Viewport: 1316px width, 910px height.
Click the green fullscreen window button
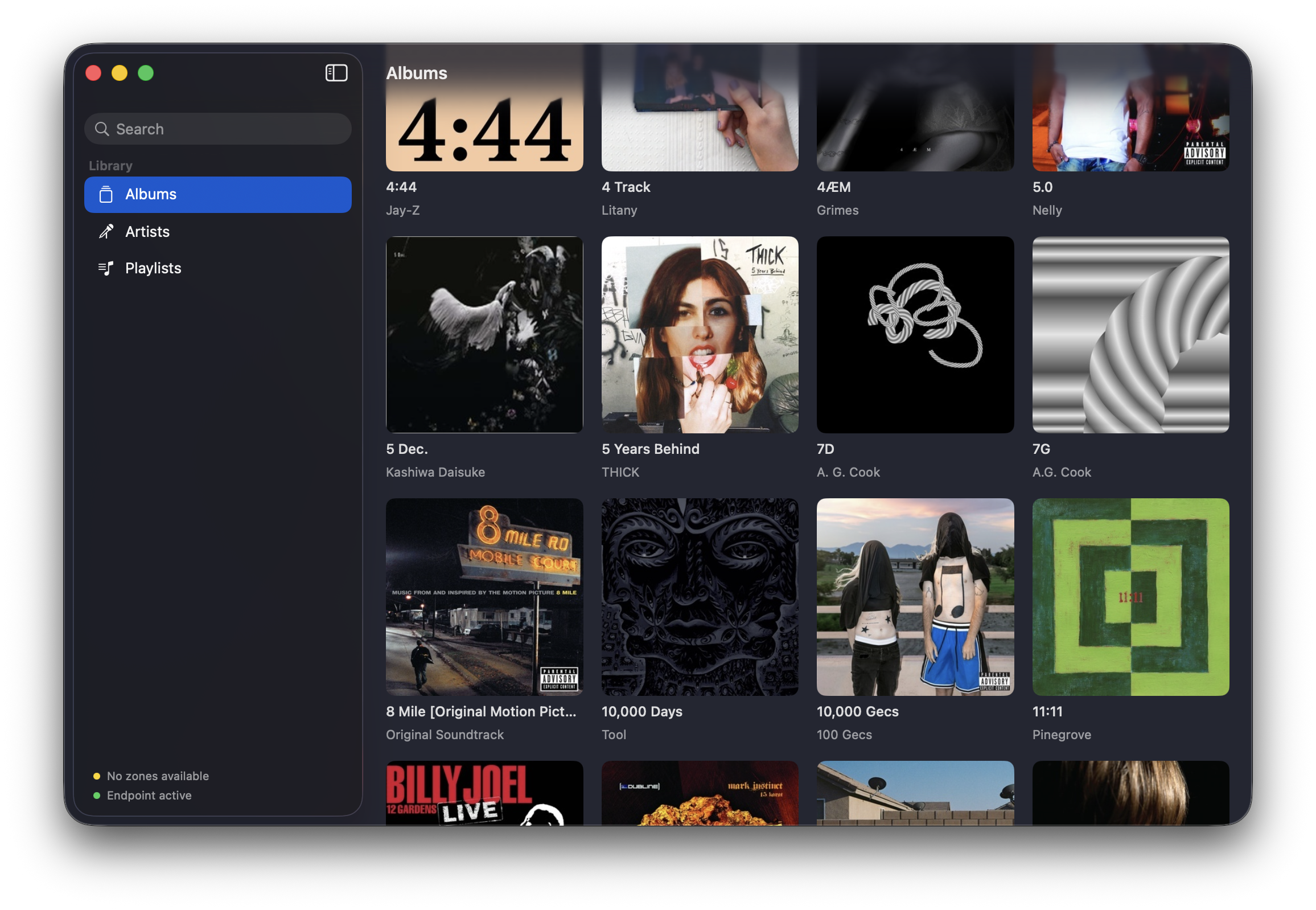click(146, 73)
